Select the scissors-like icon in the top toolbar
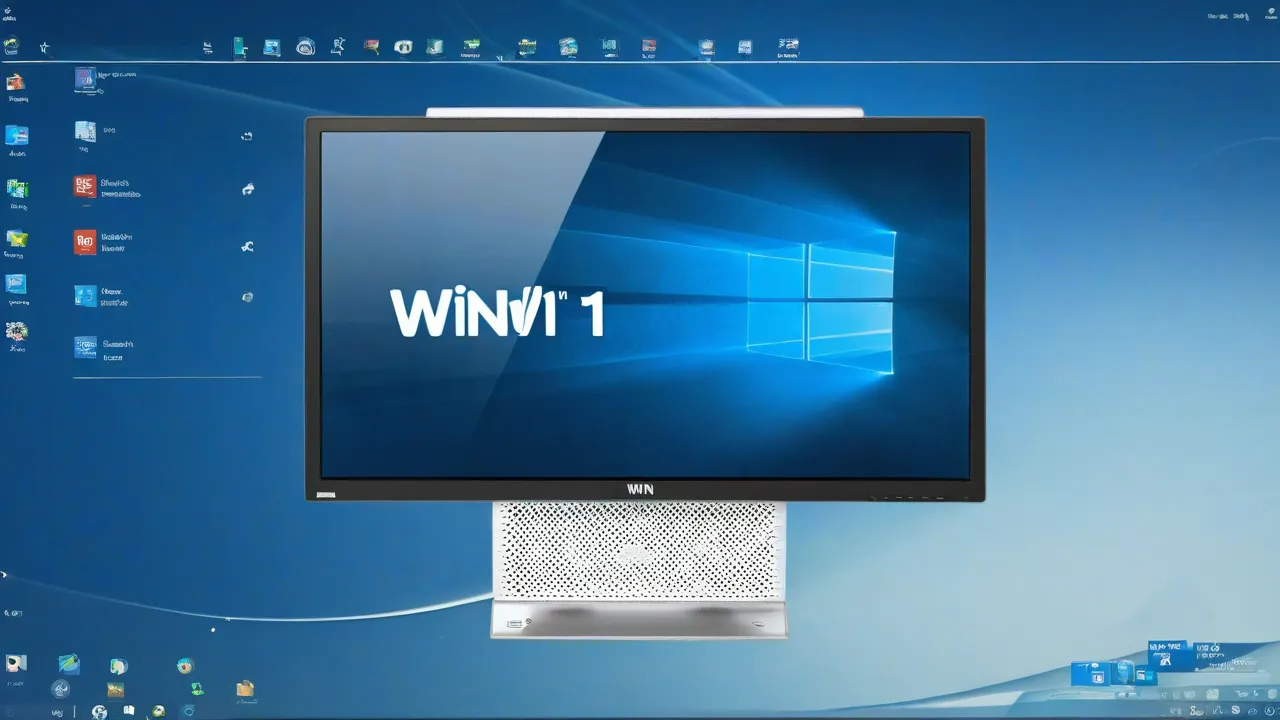Image resolution: width=1280 pixels, height=720 pixels. (338, 45)
